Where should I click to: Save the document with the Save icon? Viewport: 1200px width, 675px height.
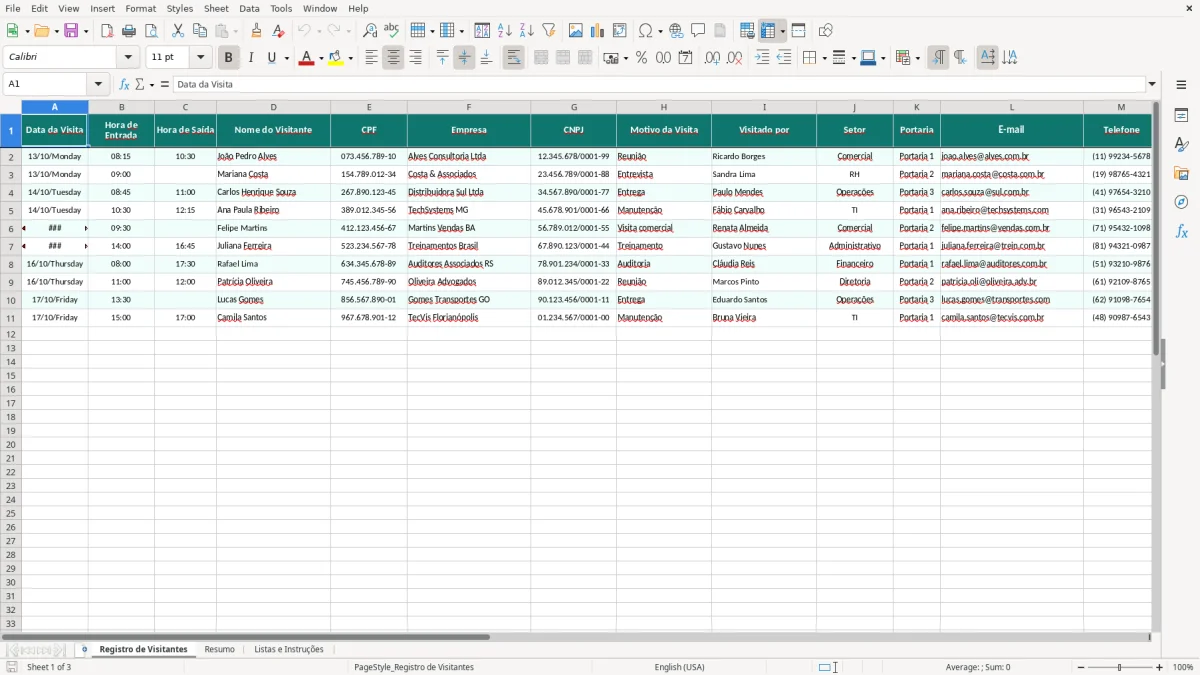click(71, 31)
